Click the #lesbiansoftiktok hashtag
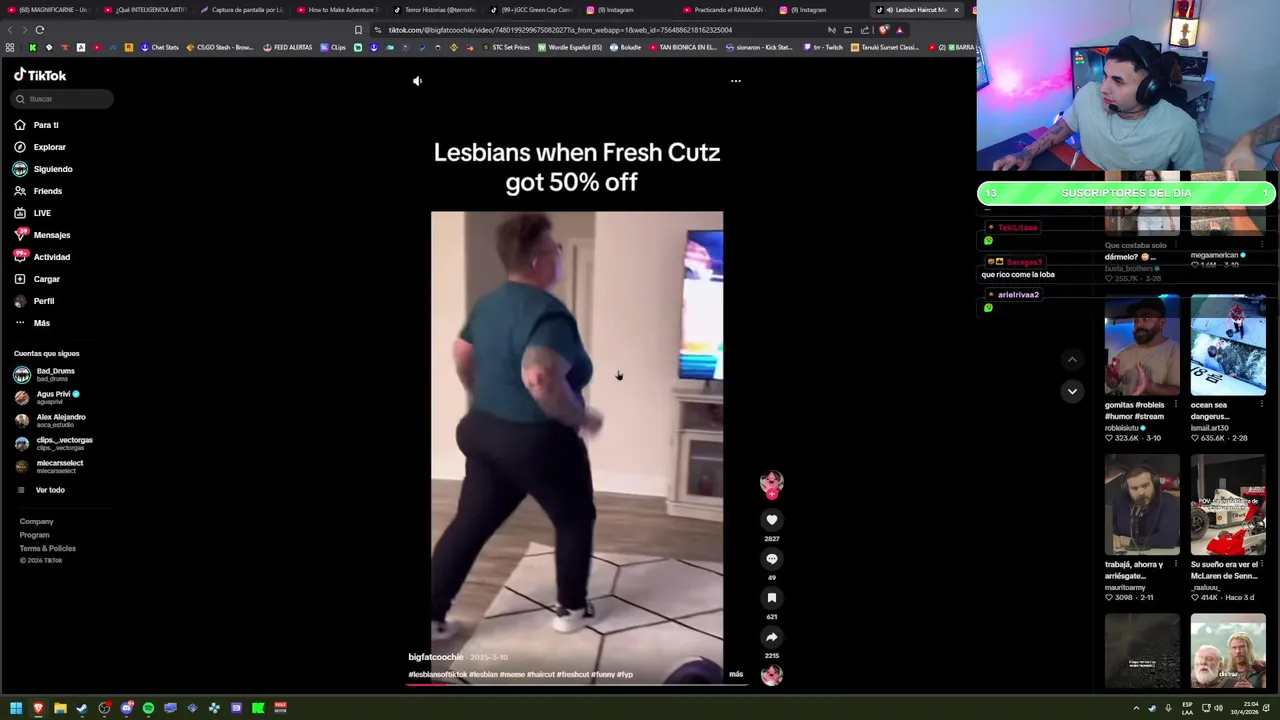Viewport: 1280px width, 720px height. coord(437,675)
